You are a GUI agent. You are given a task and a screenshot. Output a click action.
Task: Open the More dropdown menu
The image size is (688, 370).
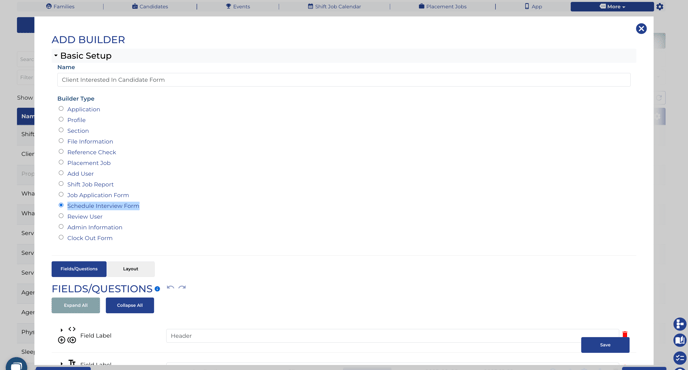[612, 7]
